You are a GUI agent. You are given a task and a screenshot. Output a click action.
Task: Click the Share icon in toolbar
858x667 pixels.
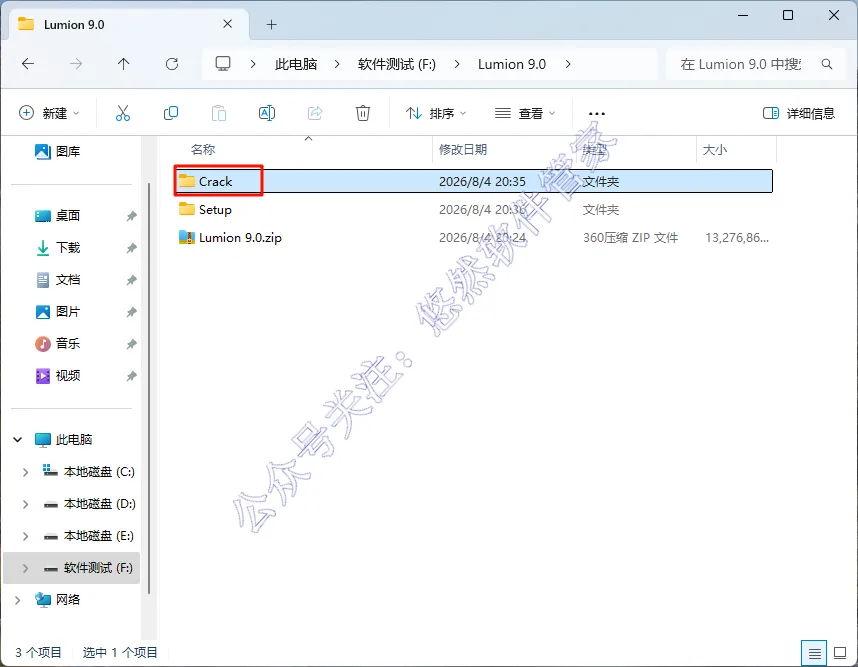click(x=315, y=113)
